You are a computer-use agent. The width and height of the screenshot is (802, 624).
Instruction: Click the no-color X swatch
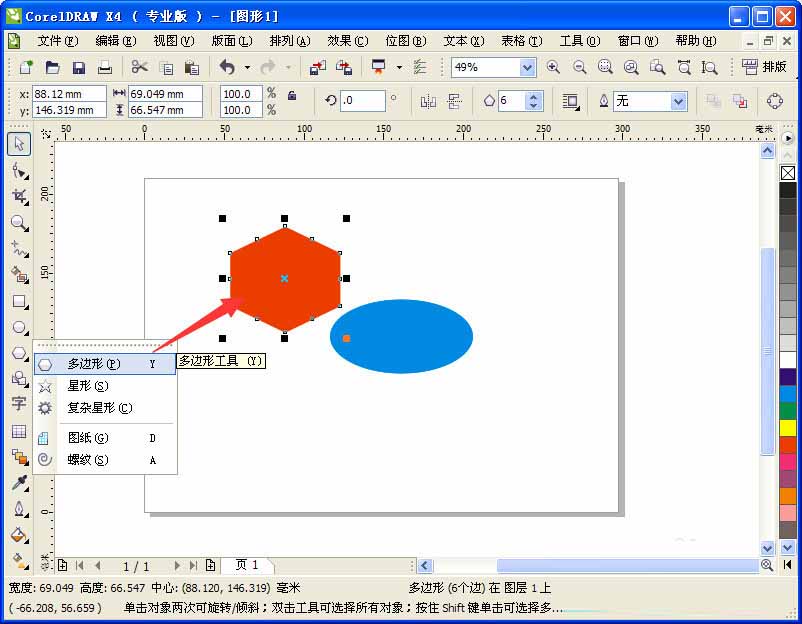(x=788, y=173)
